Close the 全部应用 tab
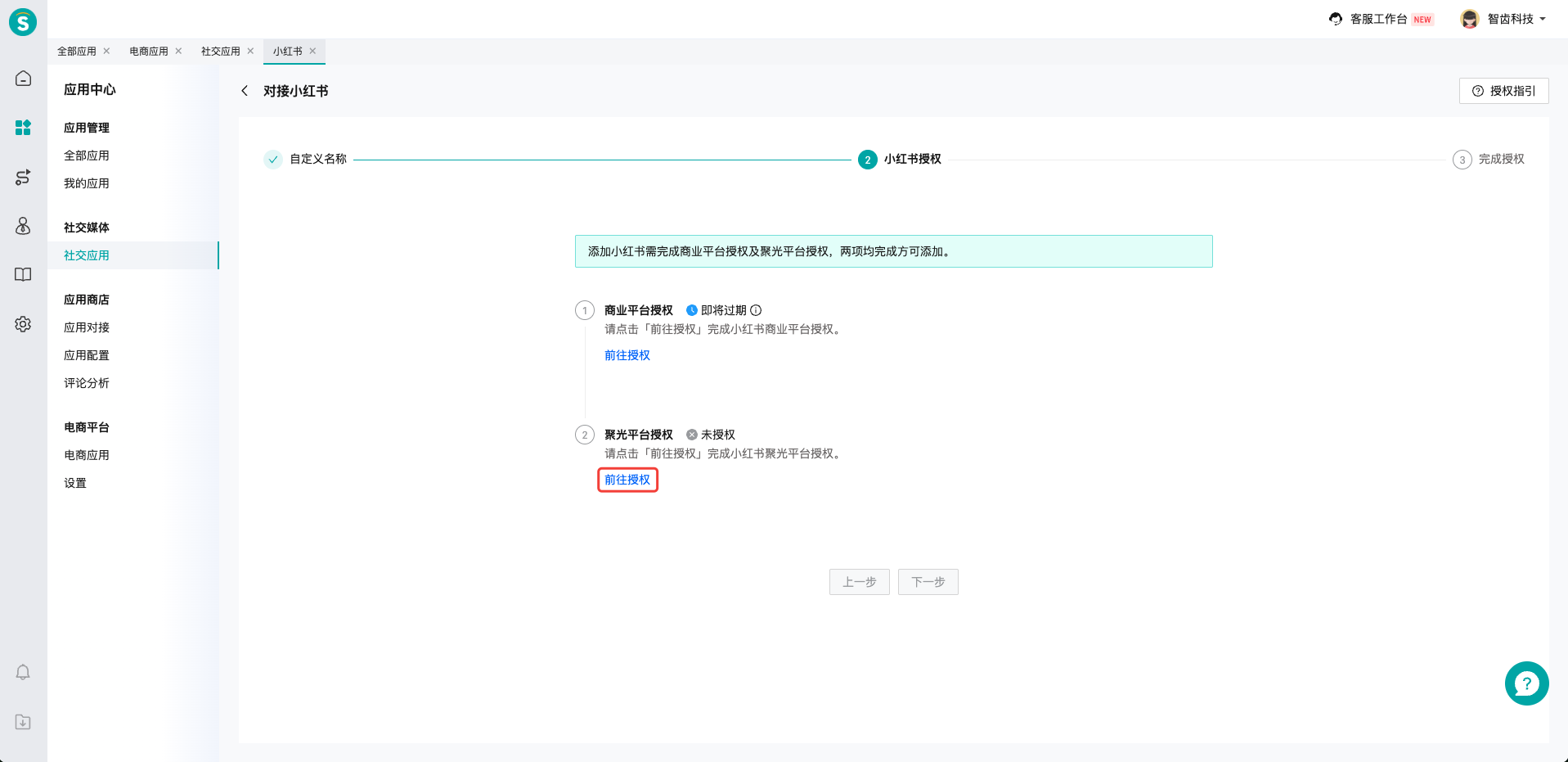1568x762 pixels. click(106, 51)
